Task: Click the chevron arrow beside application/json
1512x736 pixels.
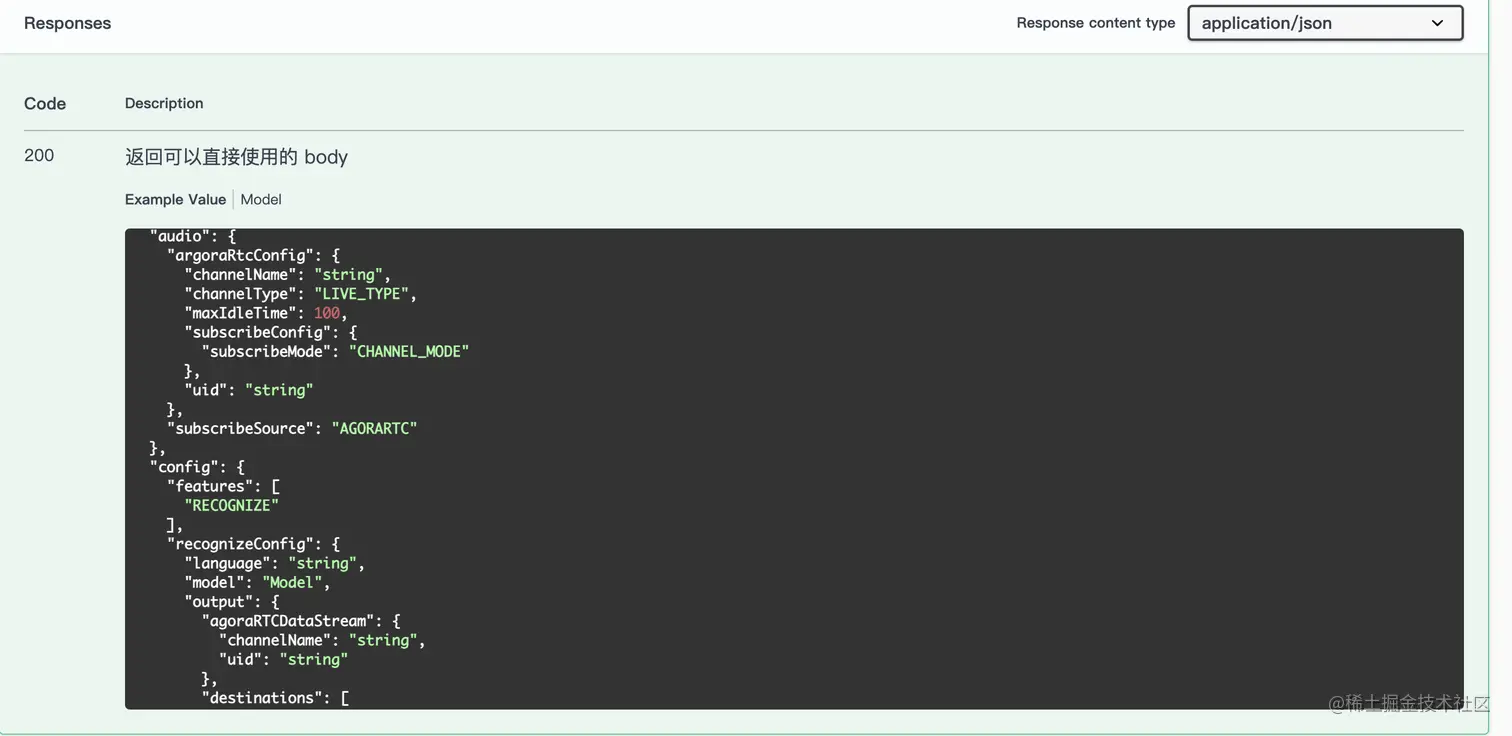Action: 1437,23
